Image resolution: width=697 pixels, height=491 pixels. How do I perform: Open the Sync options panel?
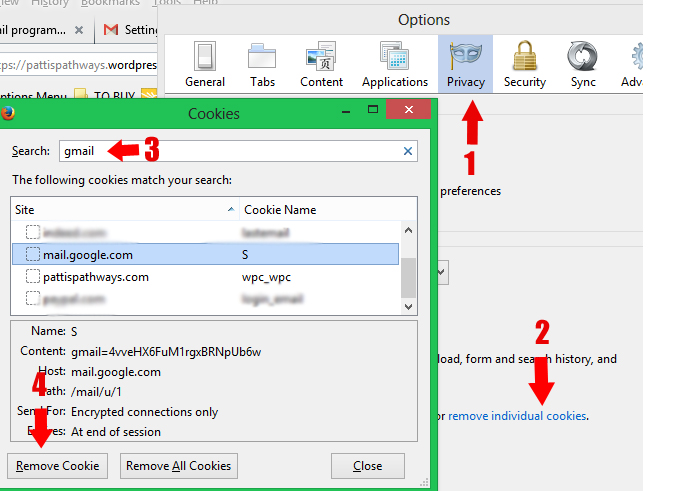coord(582,64)
